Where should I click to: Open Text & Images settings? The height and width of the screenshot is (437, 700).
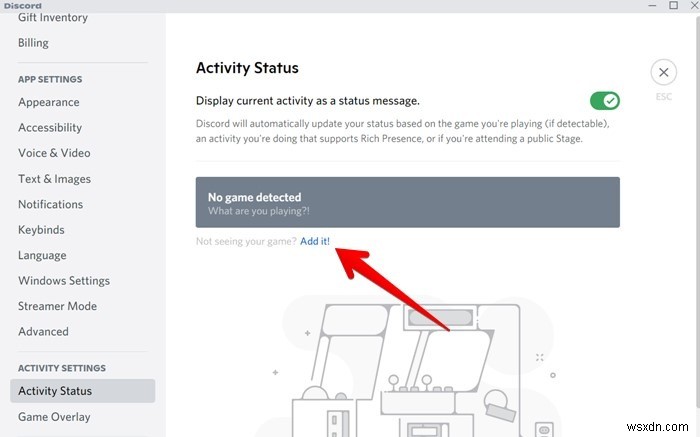(x=54, y=179)
